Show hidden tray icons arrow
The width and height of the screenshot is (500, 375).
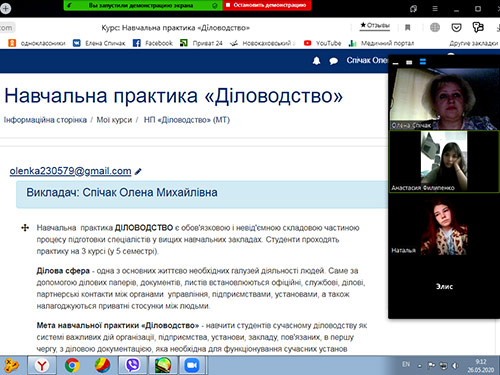click(420, 366)
